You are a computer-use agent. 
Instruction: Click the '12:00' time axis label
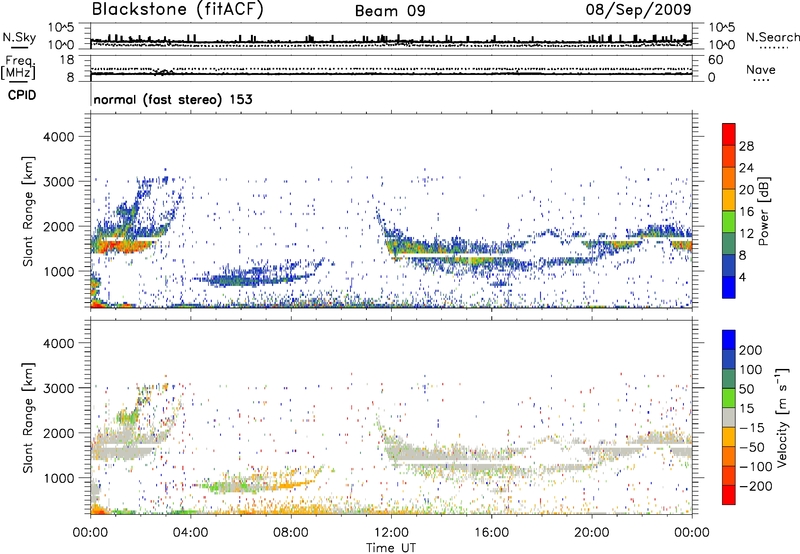click(x=391, y=533)
